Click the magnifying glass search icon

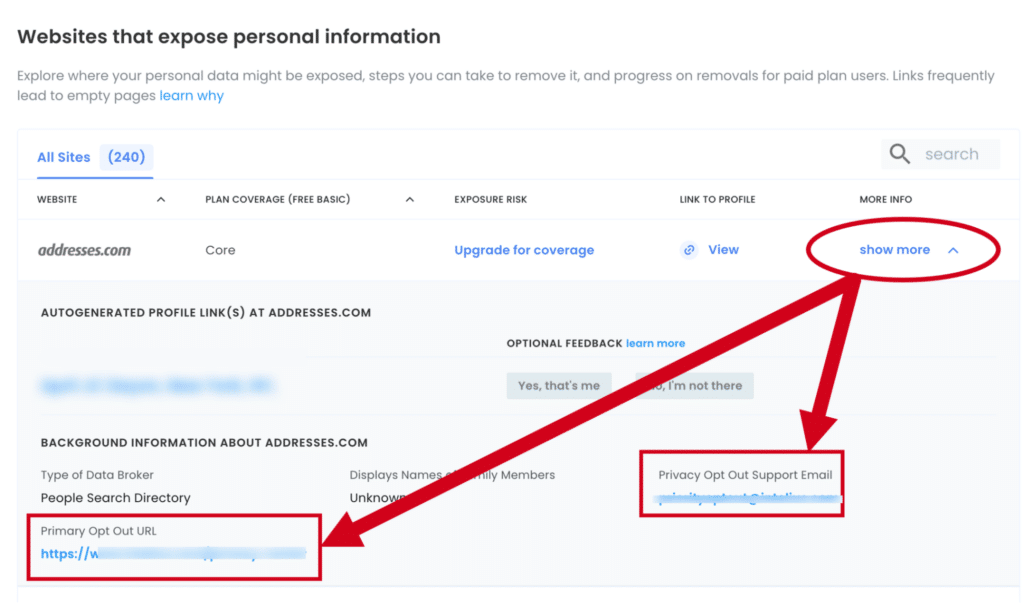click(x=900, y=154)
